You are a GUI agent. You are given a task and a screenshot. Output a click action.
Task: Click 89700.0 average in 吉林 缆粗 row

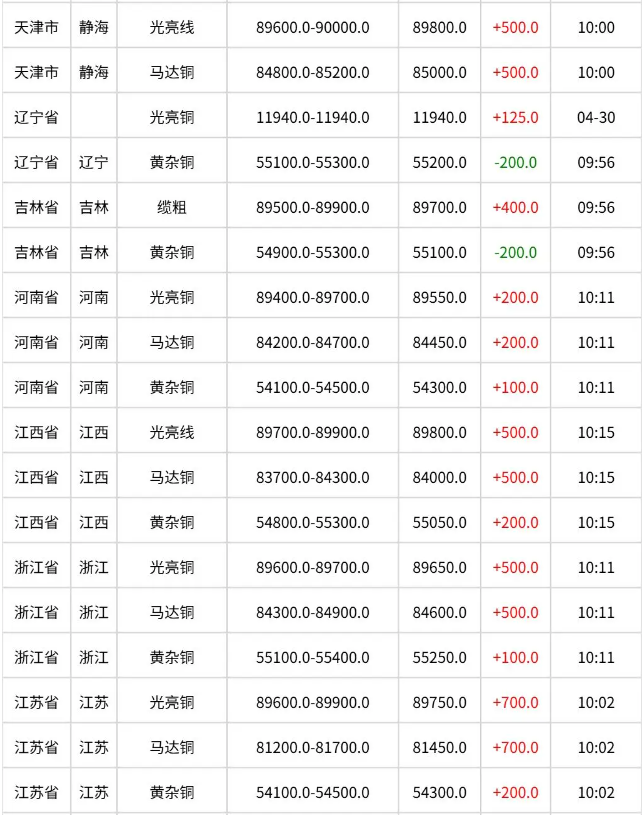point(439,208)
